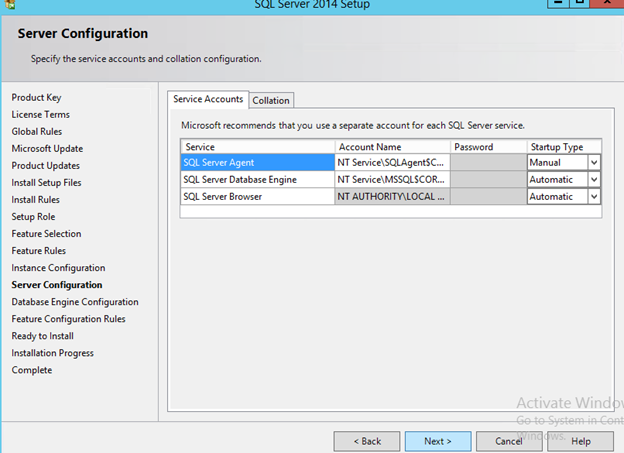Click Database Engine Configuration step
The image size is (624, 453).
click(x=75, y=302)
